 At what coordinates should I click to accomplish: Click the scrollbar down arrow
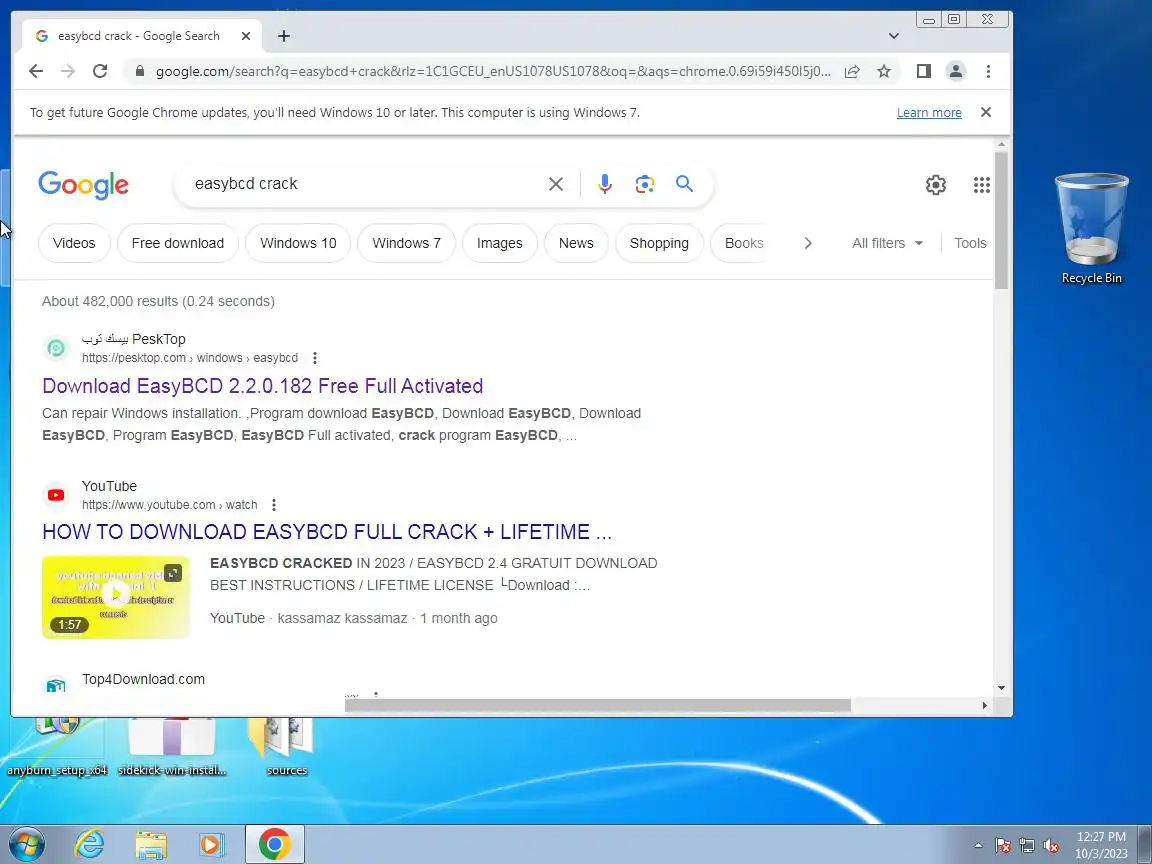[x=1001, y=688]
